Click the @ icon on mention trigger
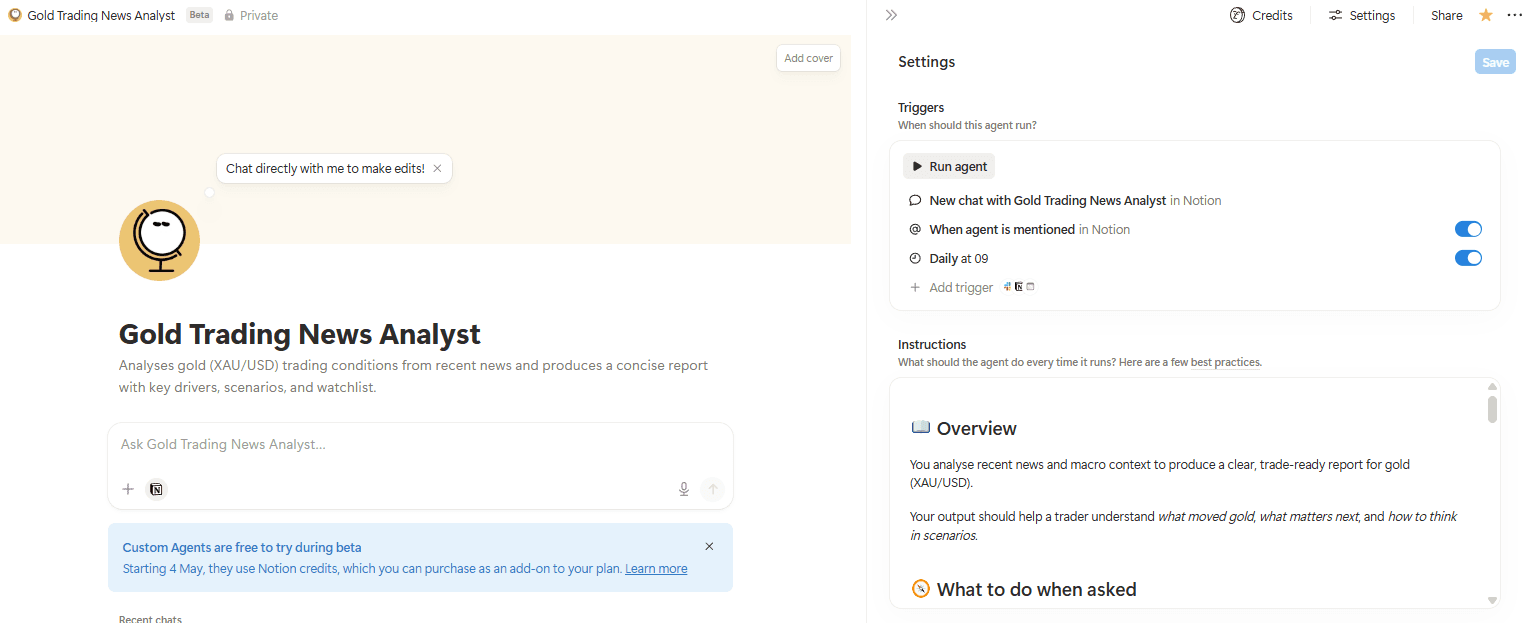This screenshot has height=623, width=1522. pos(915,229)
